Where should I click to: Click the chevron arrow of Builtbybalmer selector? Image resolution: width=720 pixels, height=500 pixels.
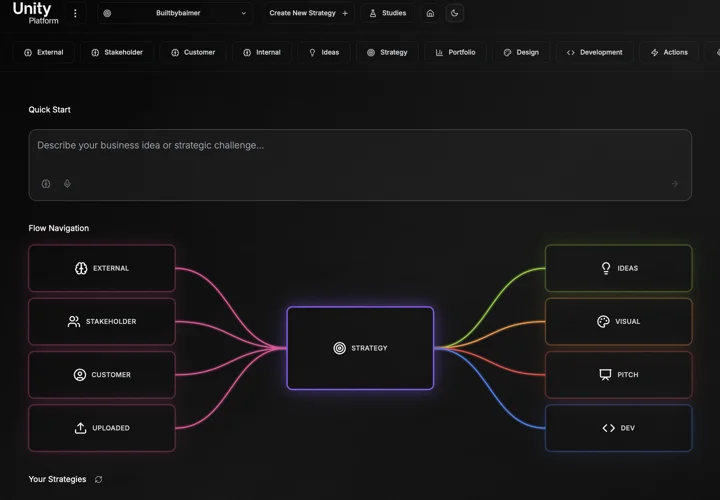[x=244, y=13]
